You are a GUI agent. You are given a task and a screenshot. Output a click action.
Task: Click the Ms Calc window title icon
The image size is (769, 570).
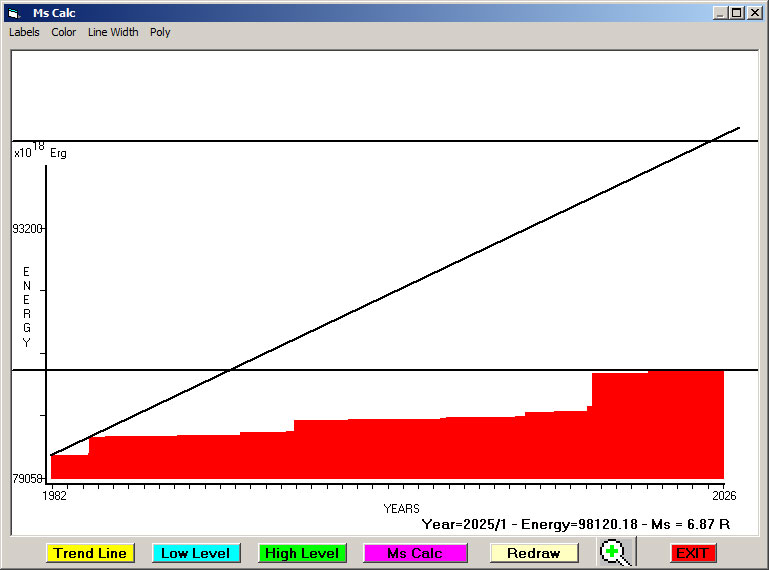pos(13,13)
